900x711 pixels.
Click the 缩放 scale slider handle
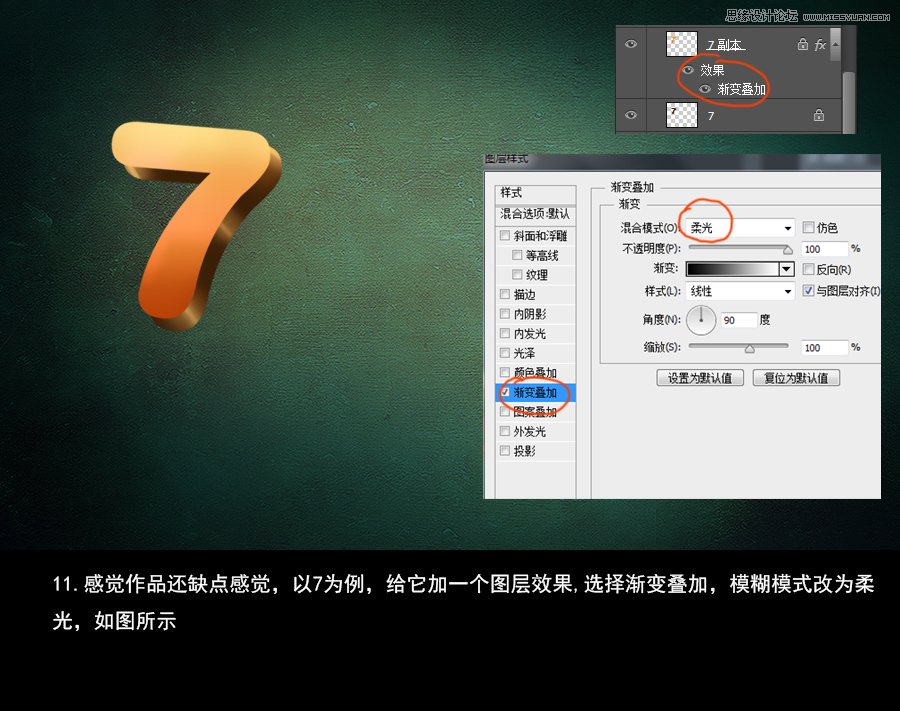[750, 348]
